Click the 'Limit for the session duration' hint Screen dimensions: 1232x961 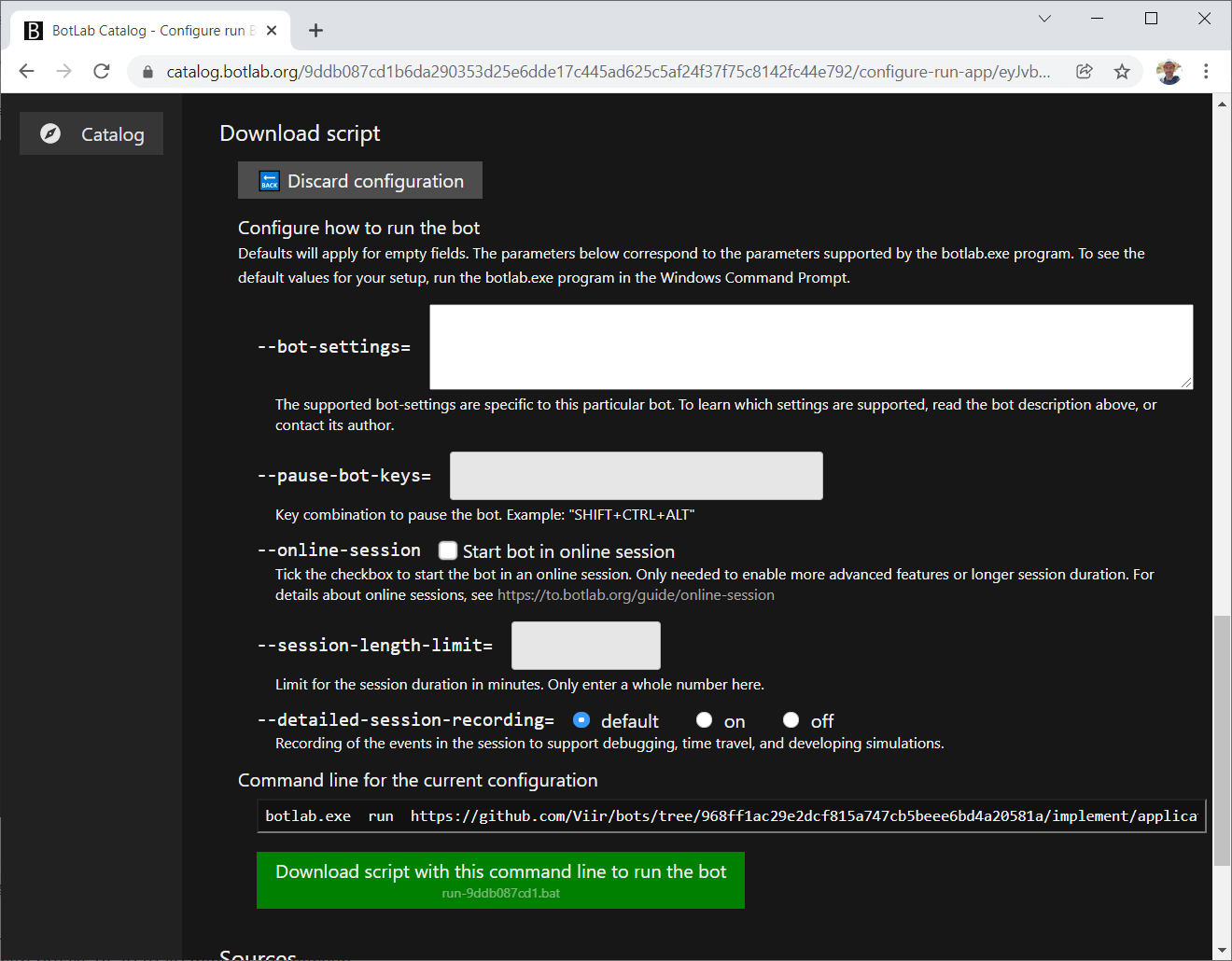tap(520, 685)
